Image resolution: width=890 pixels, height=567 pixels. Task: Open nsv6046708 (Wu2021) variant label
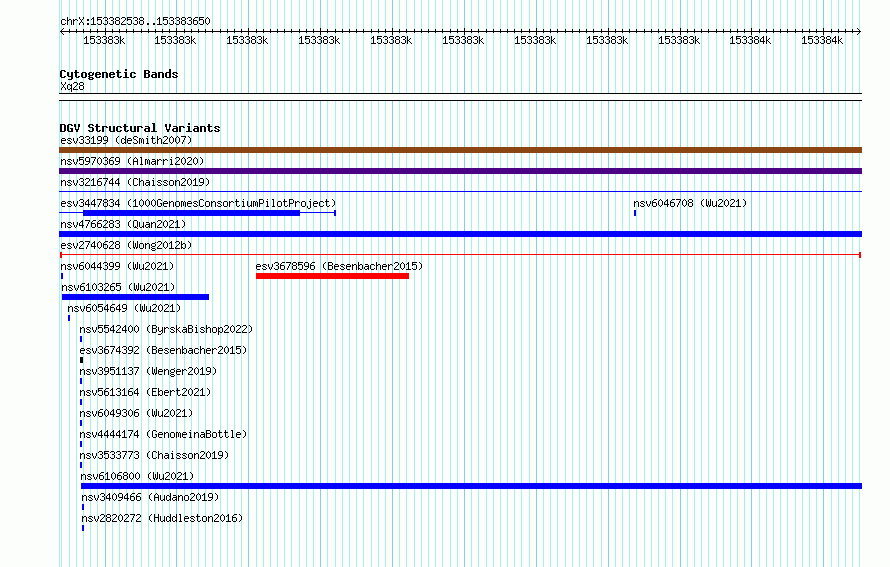click(x=690, y=203)
